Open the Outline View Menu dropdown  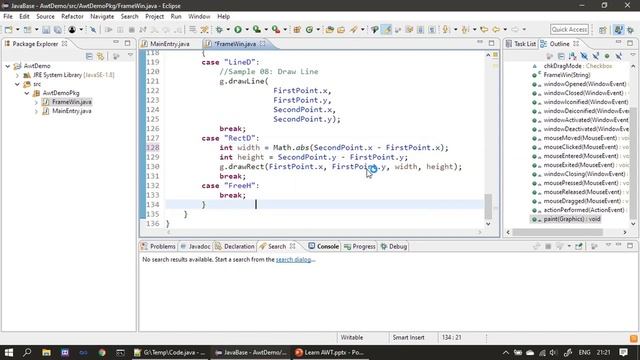click(x=632, y=55)
